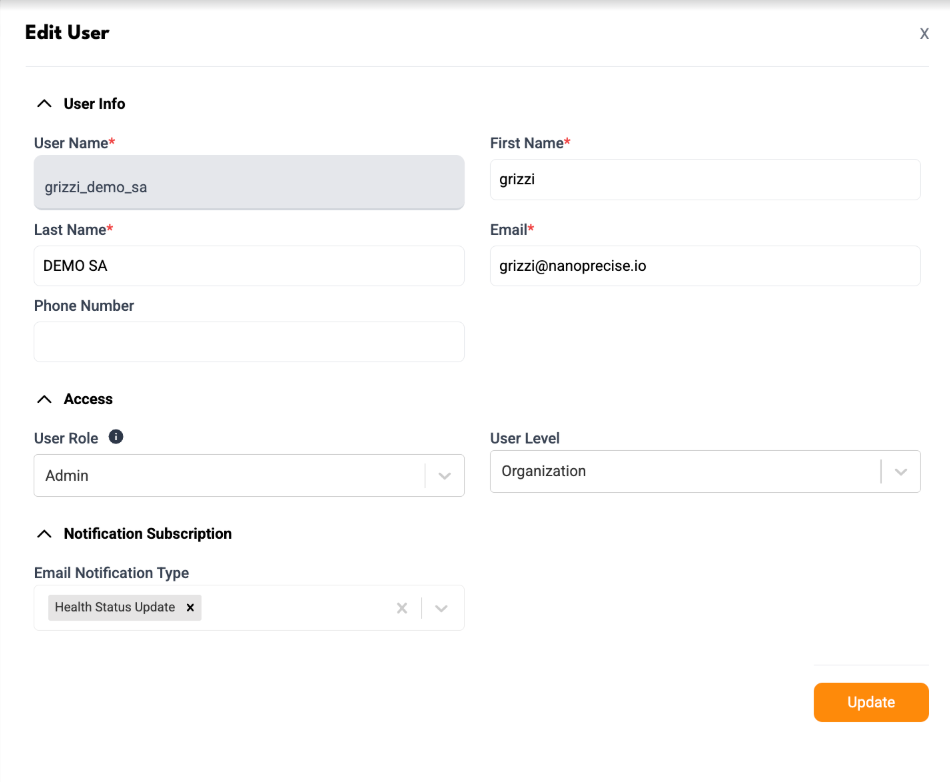Click the Notification Subscription heading

(x=148, y=534)
